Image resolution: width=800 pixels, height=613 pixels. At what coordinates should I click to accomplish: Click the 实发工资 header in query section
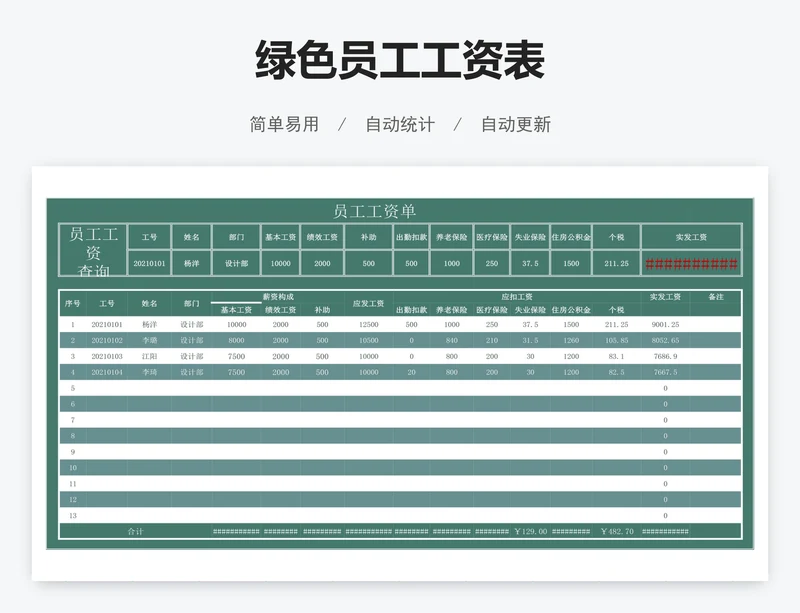pyautogui.click(x=691, y=237)
